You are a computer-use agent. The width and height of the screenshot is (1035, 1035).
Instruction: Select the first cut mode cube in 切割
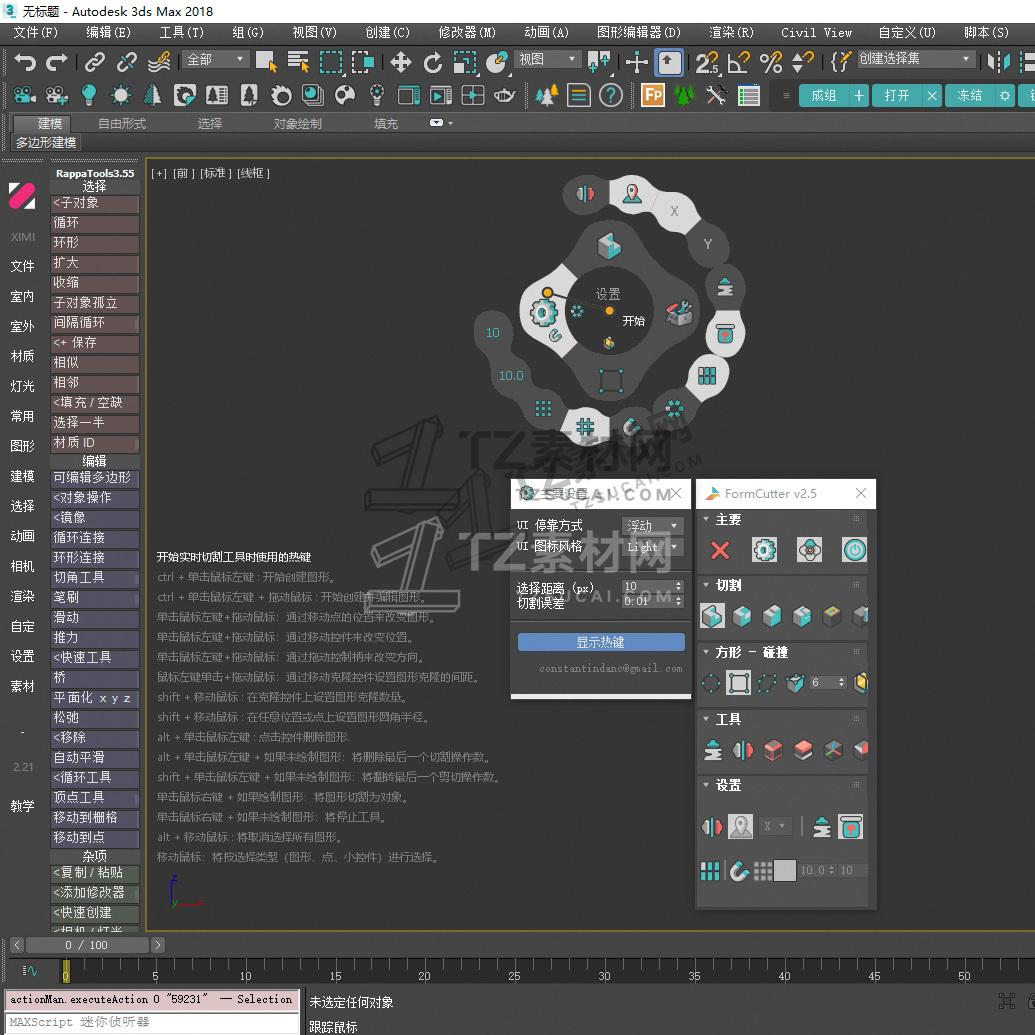712,616
